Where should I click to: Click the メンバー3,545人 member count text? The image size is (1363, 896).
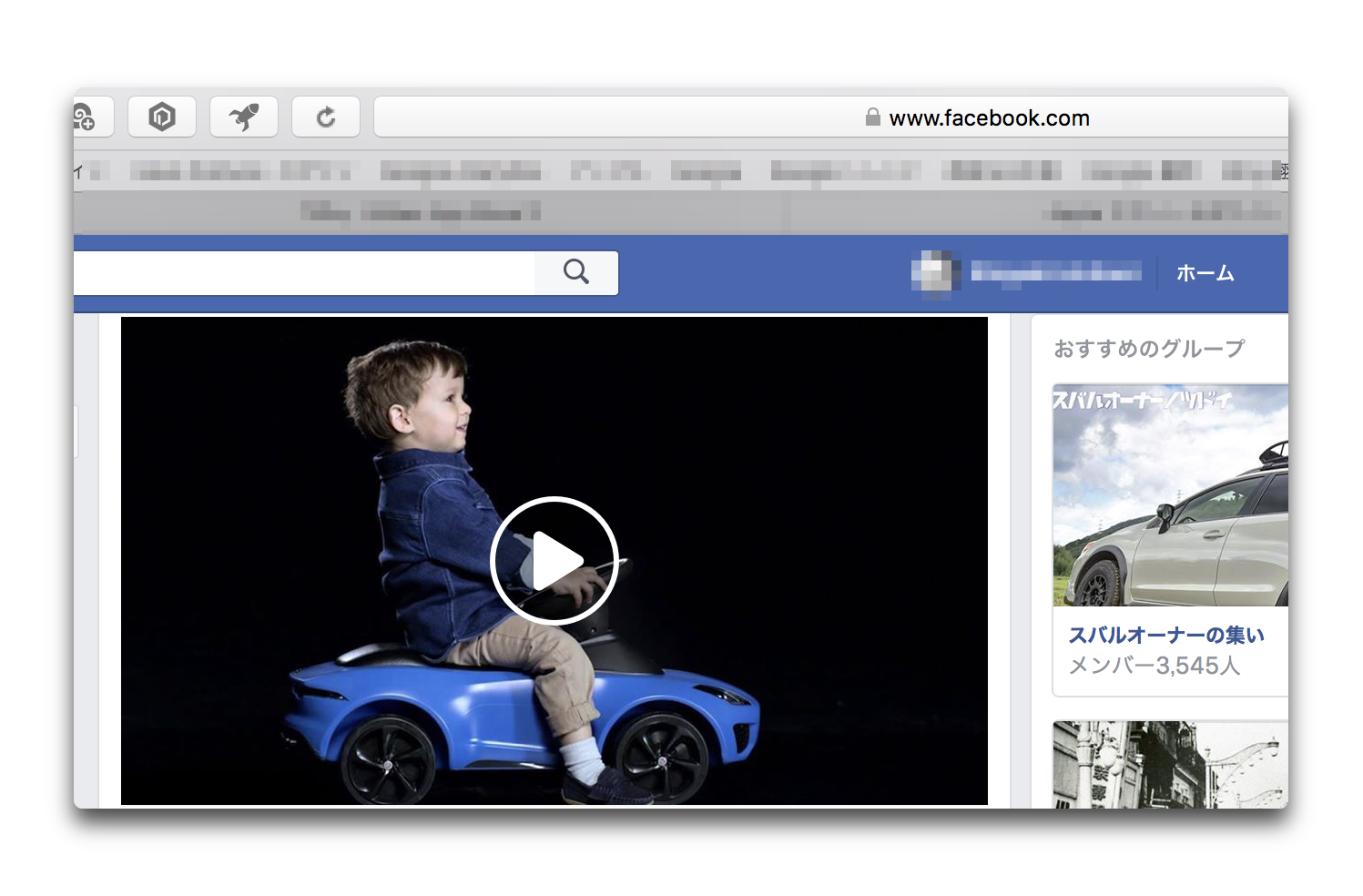click(x=1154, y=666)
